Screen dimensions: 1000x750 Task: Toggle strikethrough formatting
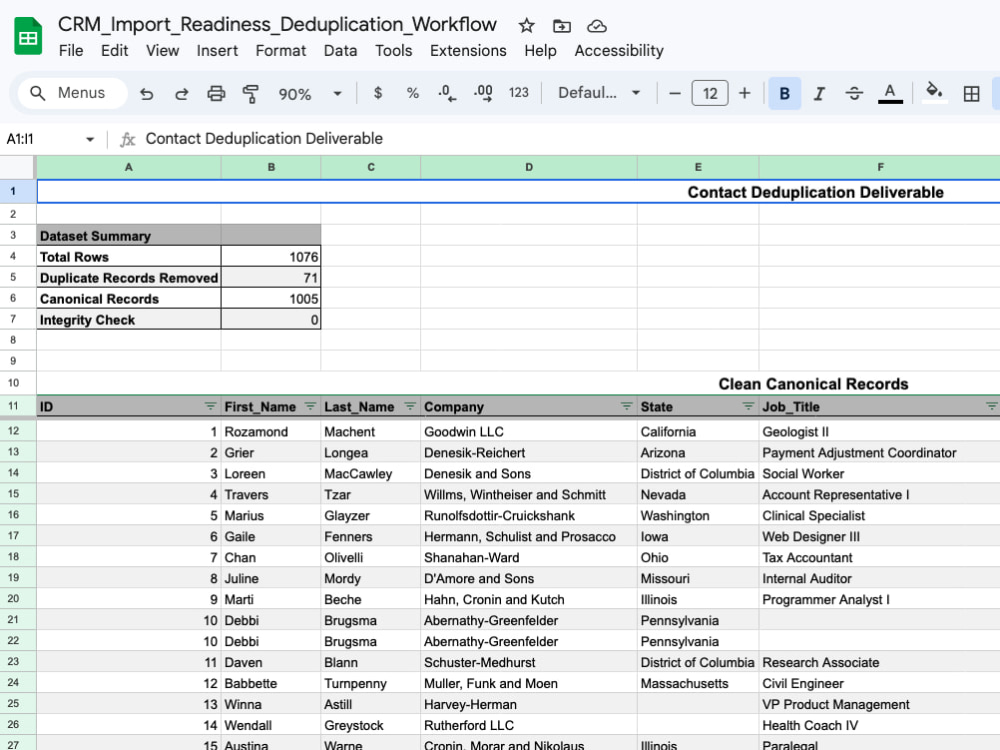854,94
